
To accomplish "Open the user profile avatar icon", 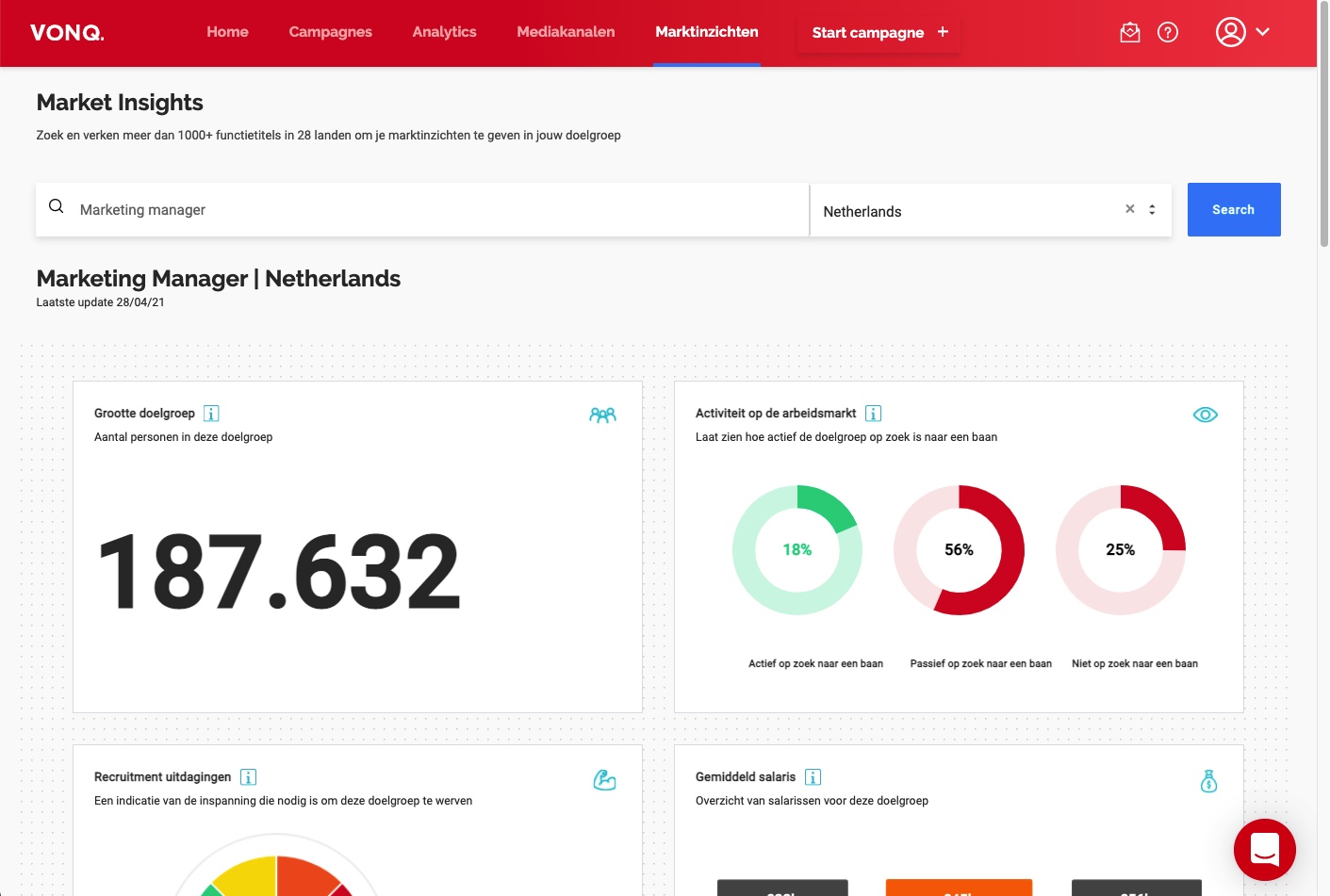I will pos(1230,32).
